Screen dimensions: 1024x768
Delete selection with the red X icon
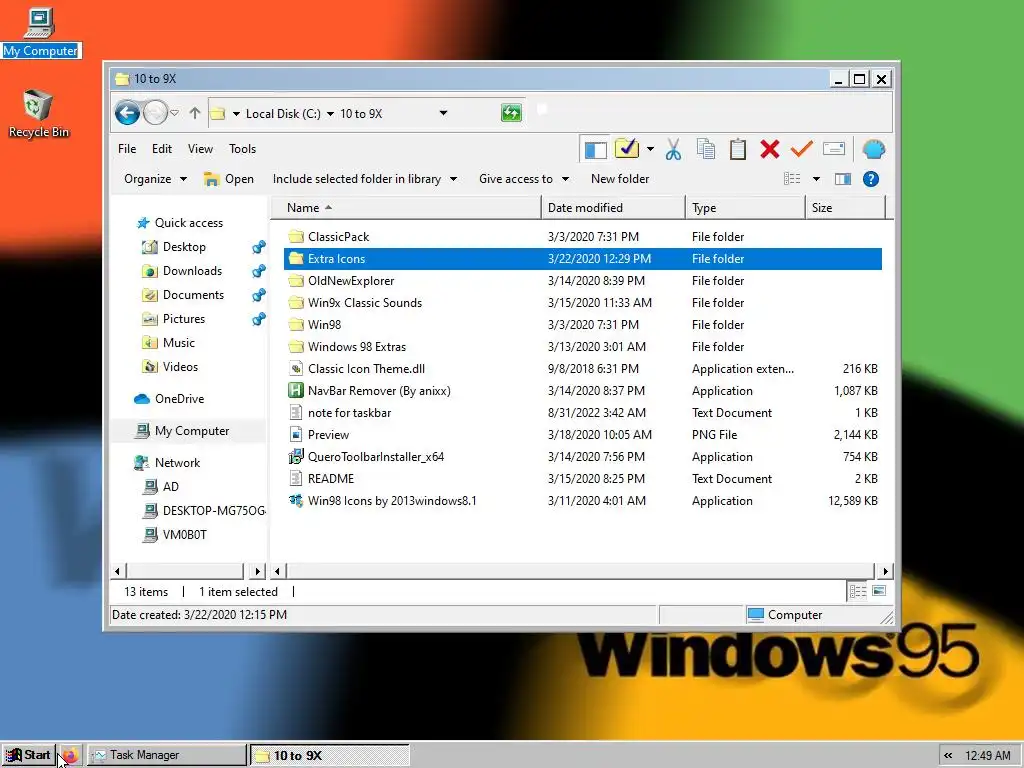click(x=769, y=150)
